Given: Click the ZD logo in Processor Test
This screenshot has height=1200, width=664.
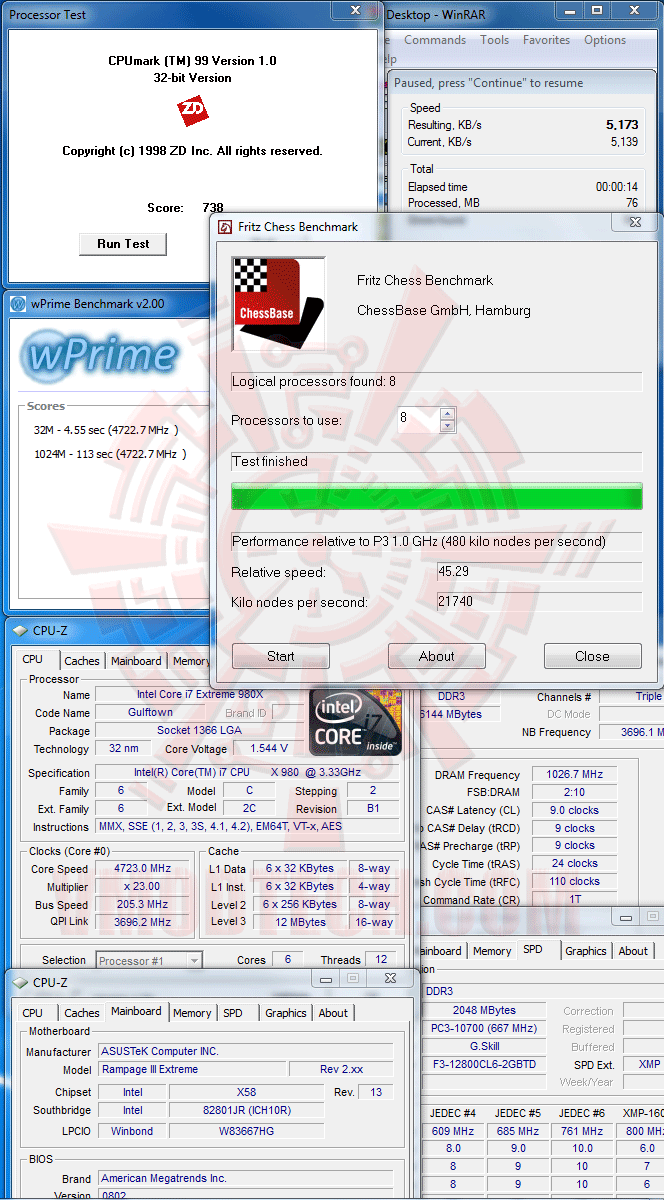Looking at the screenshot, I should [x=192, y=110].
